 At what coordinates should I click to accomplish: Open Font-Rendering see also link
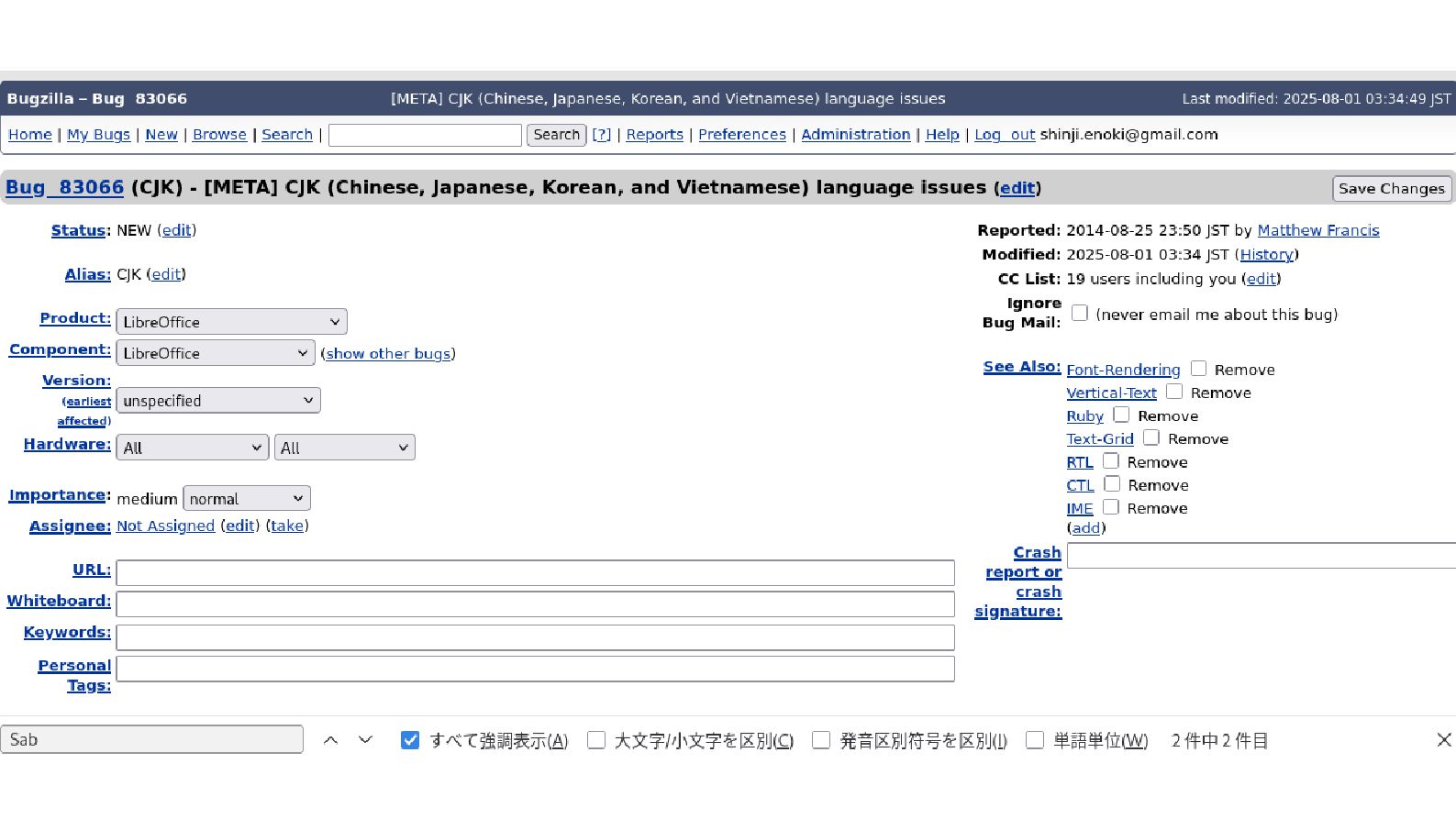[x=1123, y=370]
